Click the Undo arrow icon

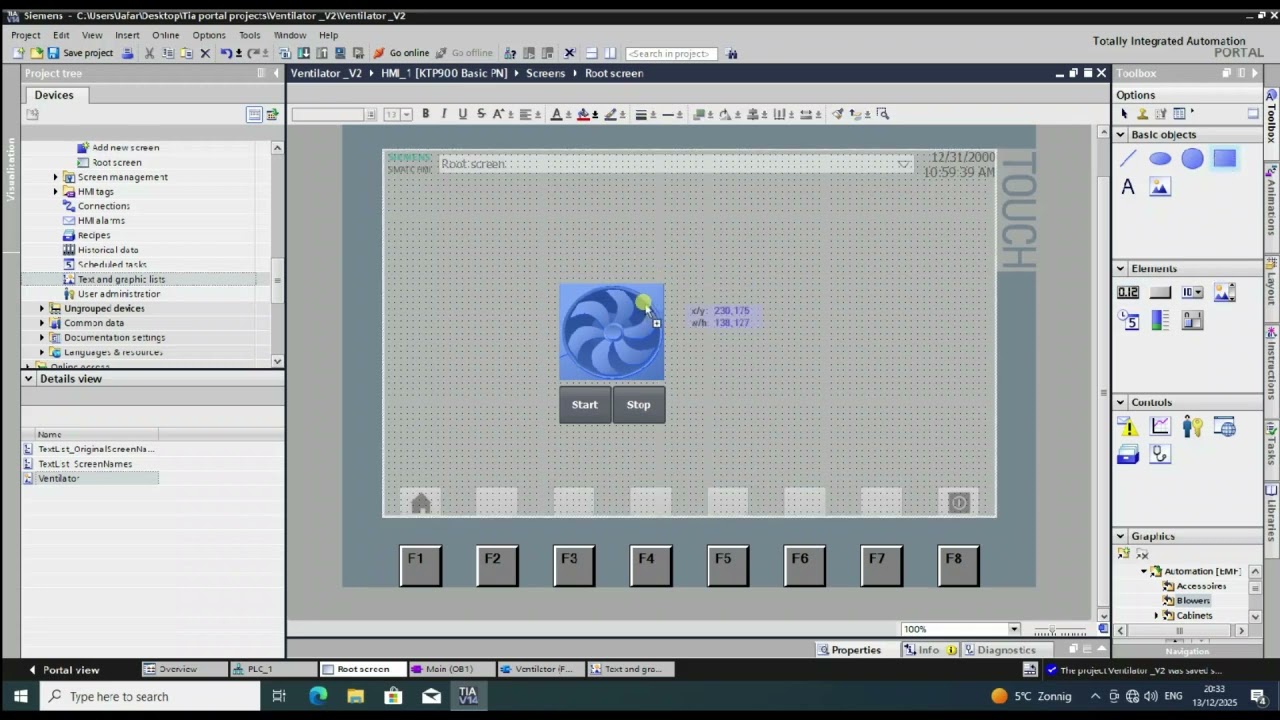226,53
